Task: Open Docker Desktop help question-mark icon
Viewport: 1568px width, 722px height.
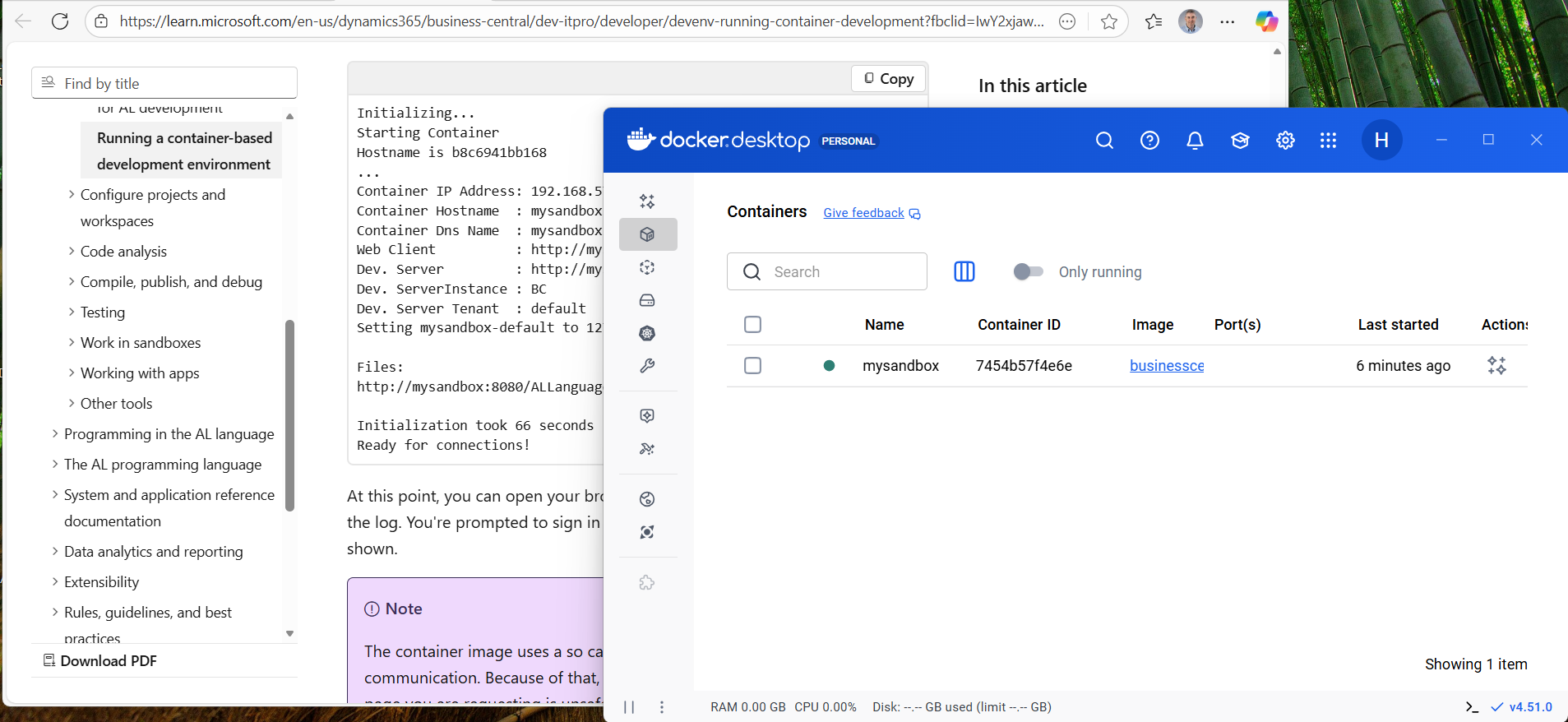Action: pyautogui.click(x=1149, y=141)
